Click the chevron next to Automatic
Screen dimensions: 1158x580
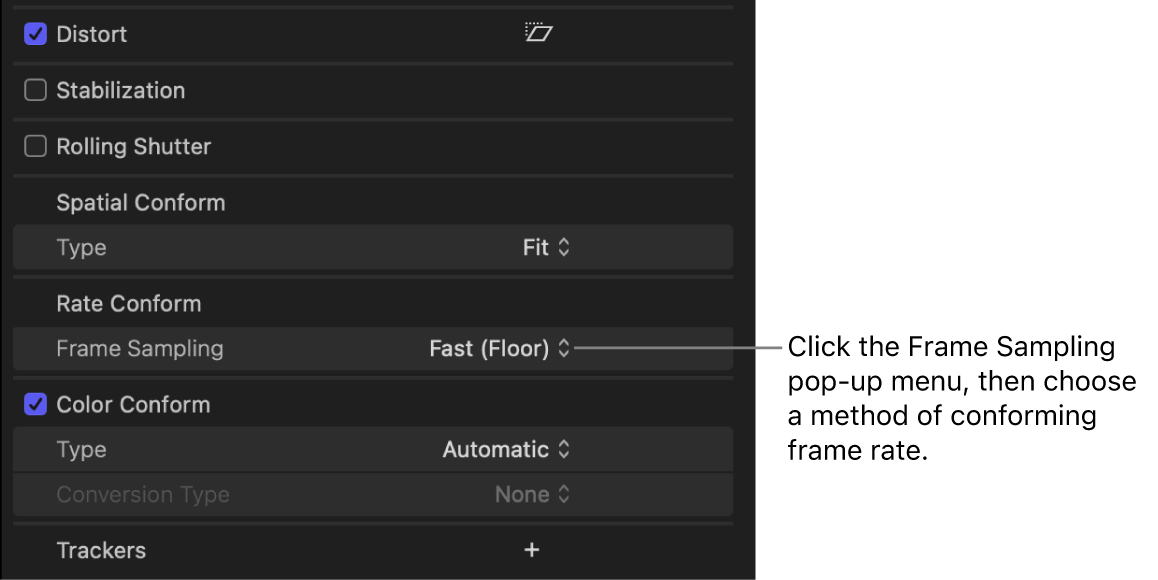coord(563,449)
